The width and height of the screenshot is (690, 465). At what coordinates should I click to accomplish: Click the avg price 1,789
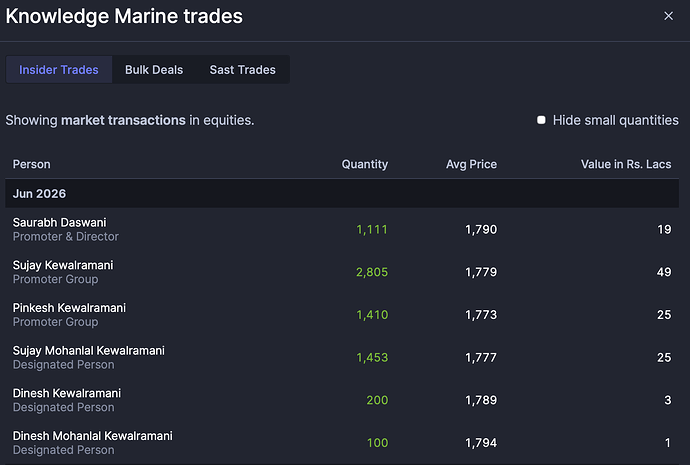tap(481, 400)
